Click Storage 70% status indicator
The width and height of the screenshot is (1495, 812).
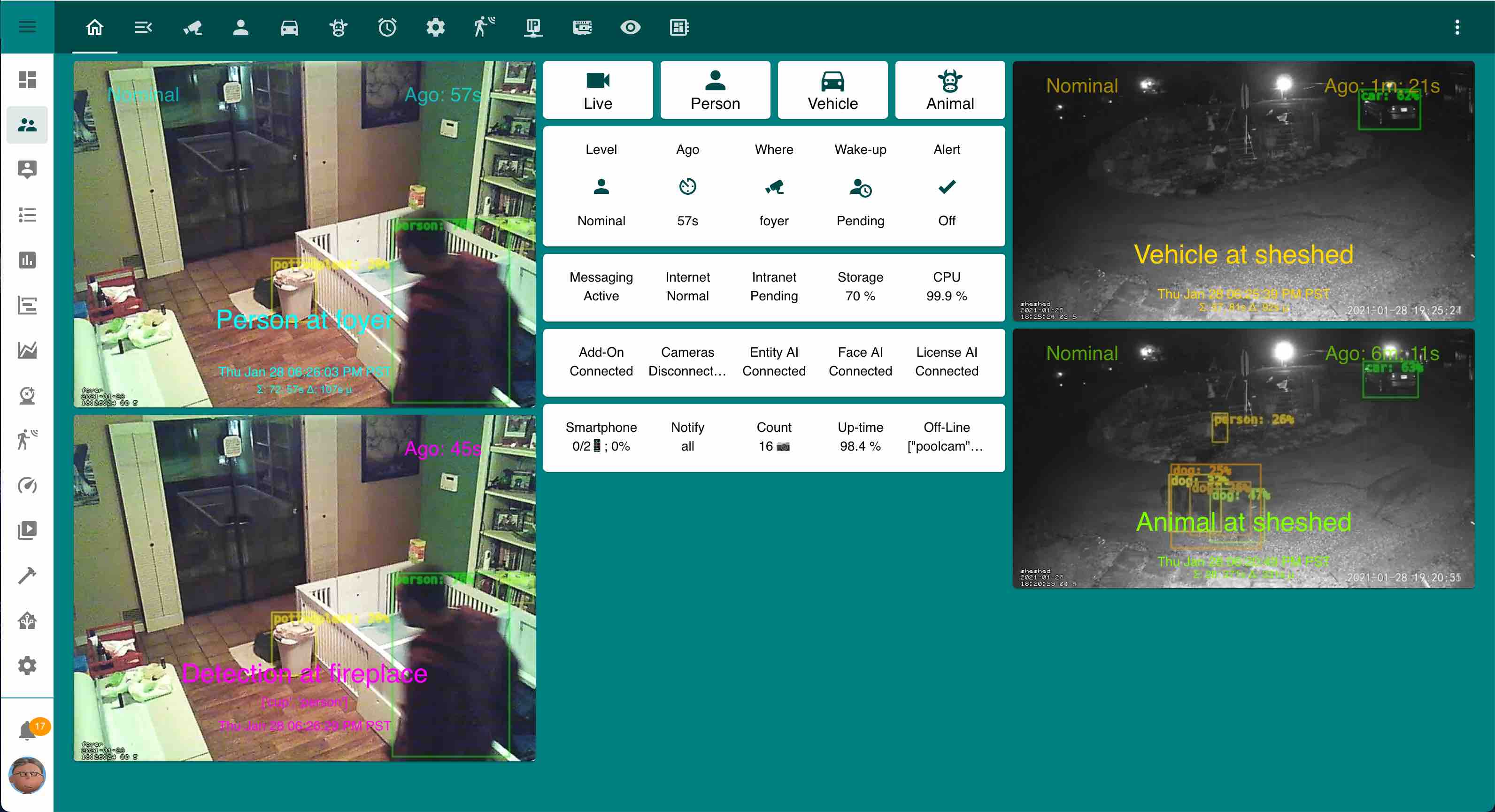pyautogui.click(x=860, y=286)
